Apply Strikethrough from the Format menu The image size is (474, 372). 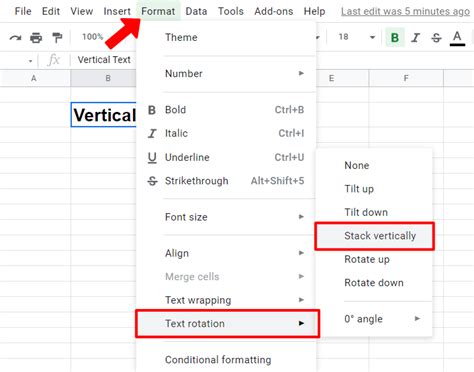[226, 181]
